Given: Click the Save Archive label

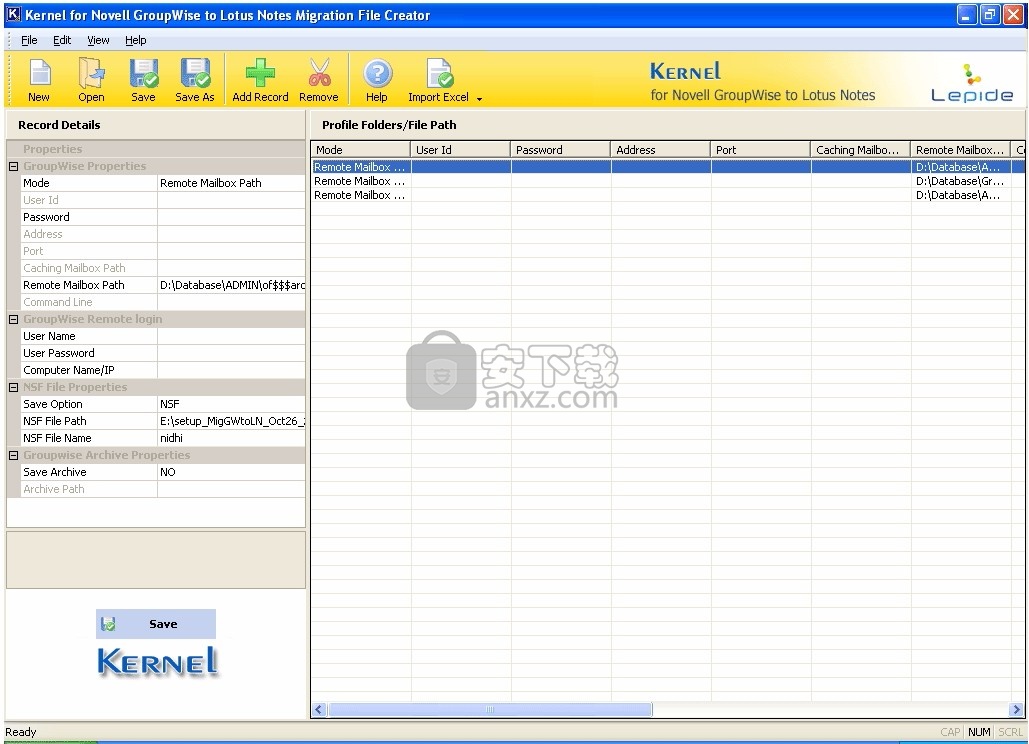Looking at the screenshot, I should 55,472.
